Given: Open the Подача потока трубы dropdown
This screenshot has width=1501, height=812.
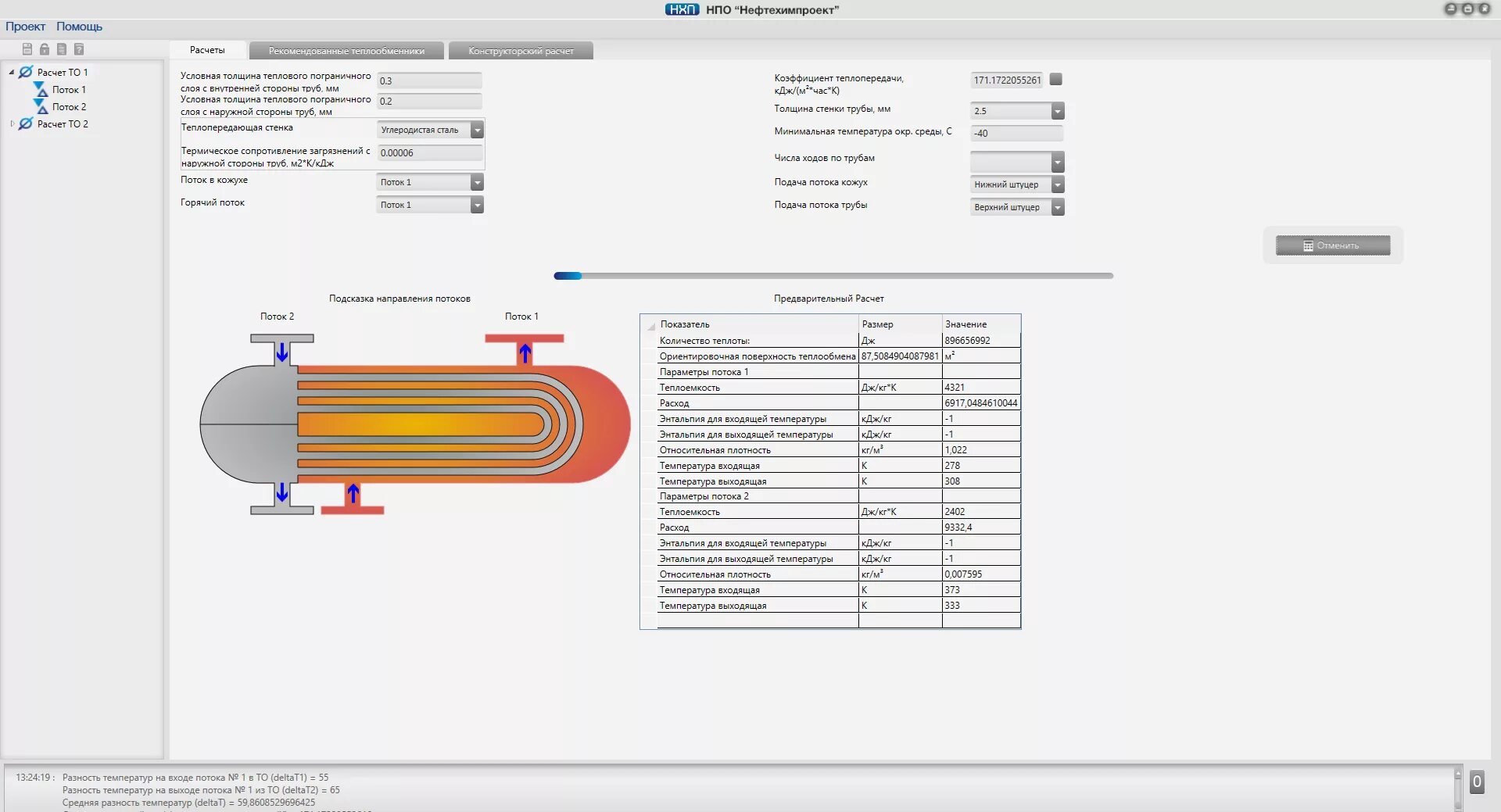Looking at the screenshot, I should click(x=1057, y=208).
